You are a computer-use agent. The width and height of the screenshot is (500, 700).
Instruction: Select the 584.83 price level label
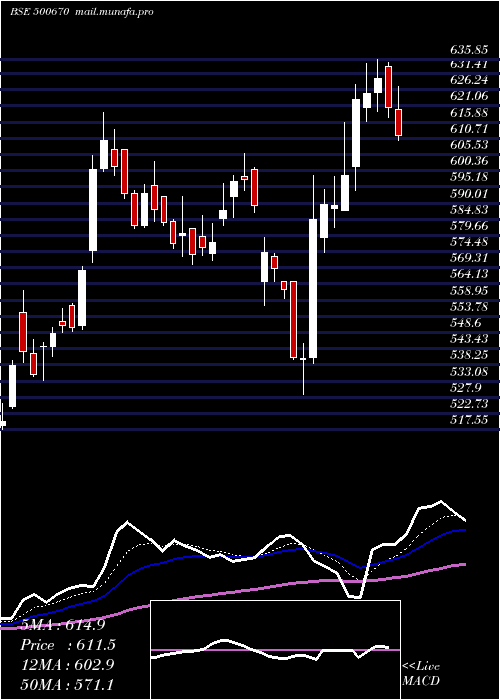[468, 209]
